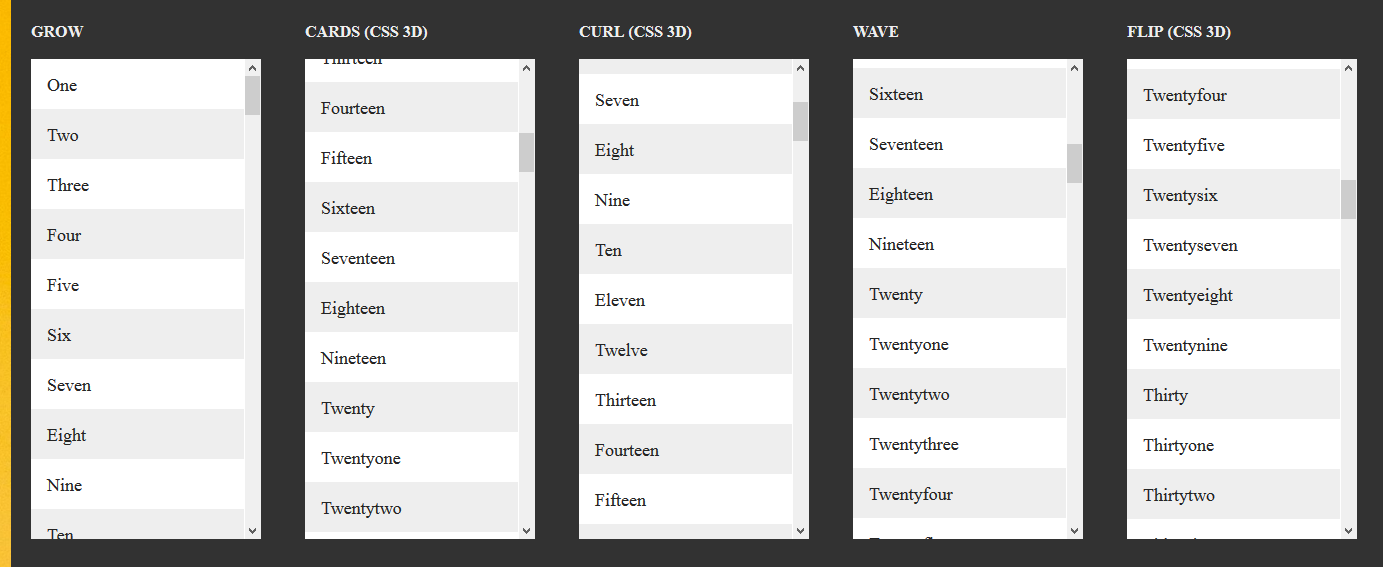
Task: Click the down scroll arrow in CARDS list
Action: (526, 530)
